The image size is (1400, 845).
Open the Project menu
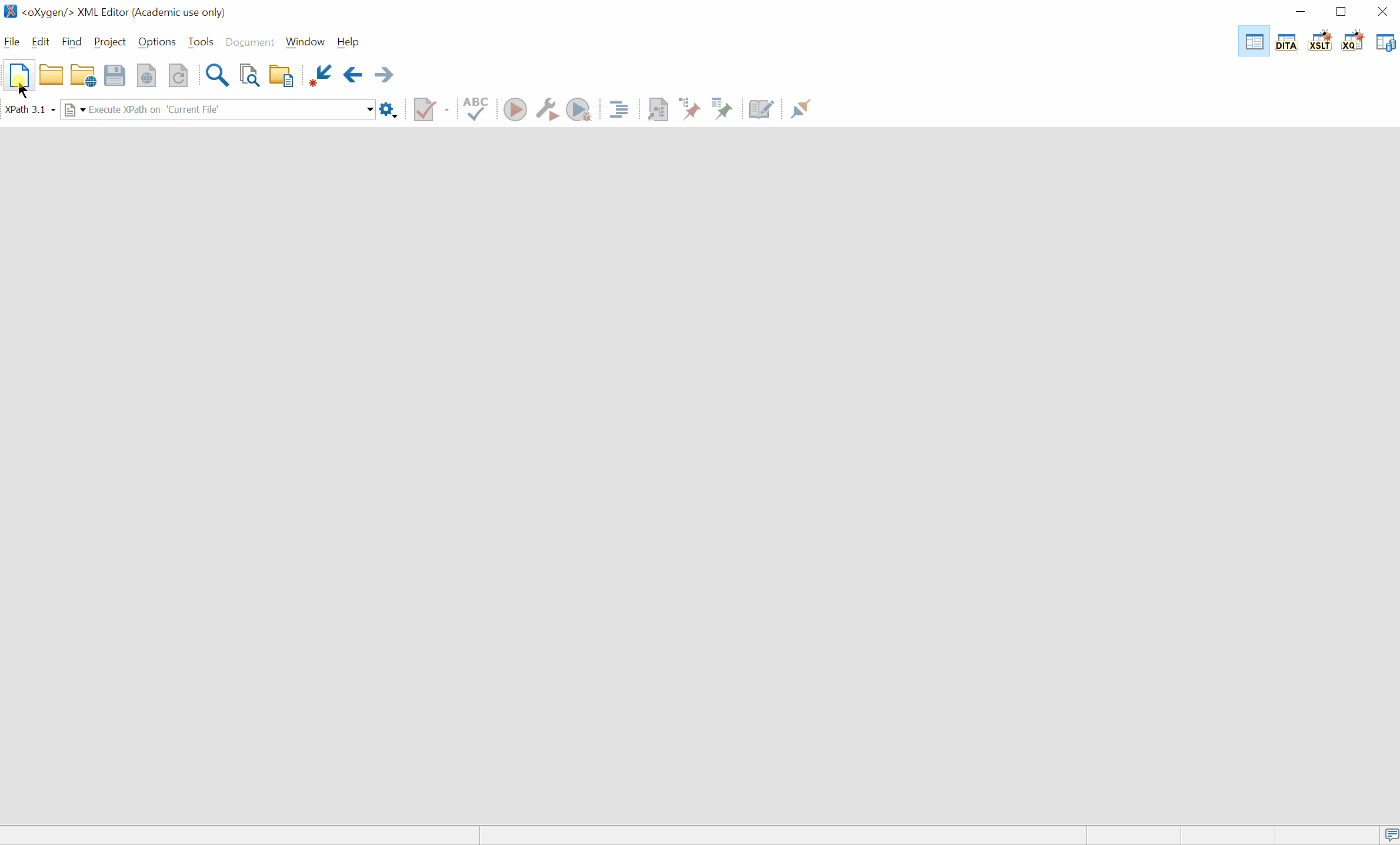[110, 42]
